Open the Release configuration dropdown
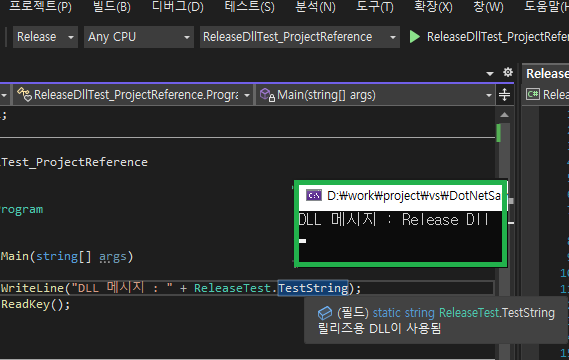The height and width of the screenshot is (360, 569). point(45,37)
